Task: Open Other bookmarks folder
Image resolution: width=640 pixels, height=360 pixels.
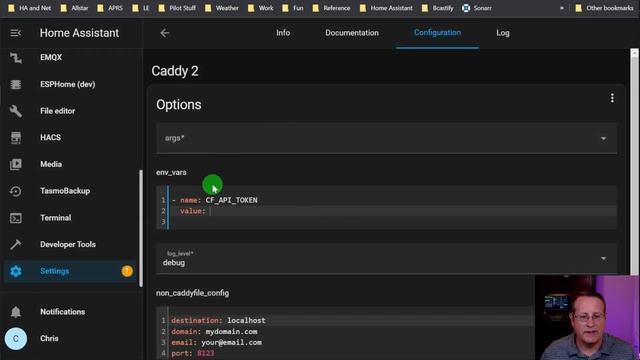Action: tap(604, 8)
